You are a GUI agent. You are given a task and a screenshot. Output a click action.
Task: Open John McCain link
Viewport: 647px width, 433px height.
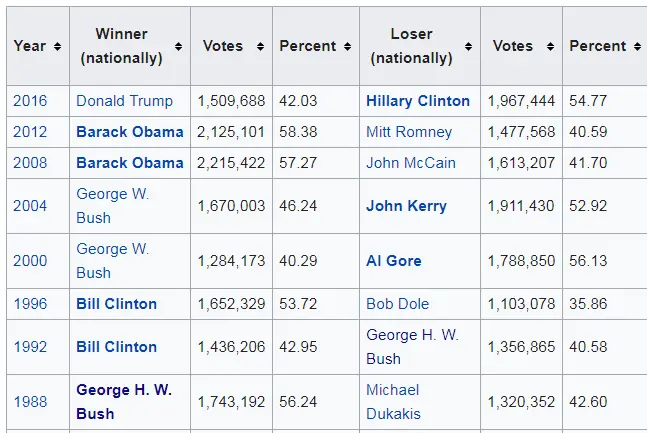click(411, 163)
